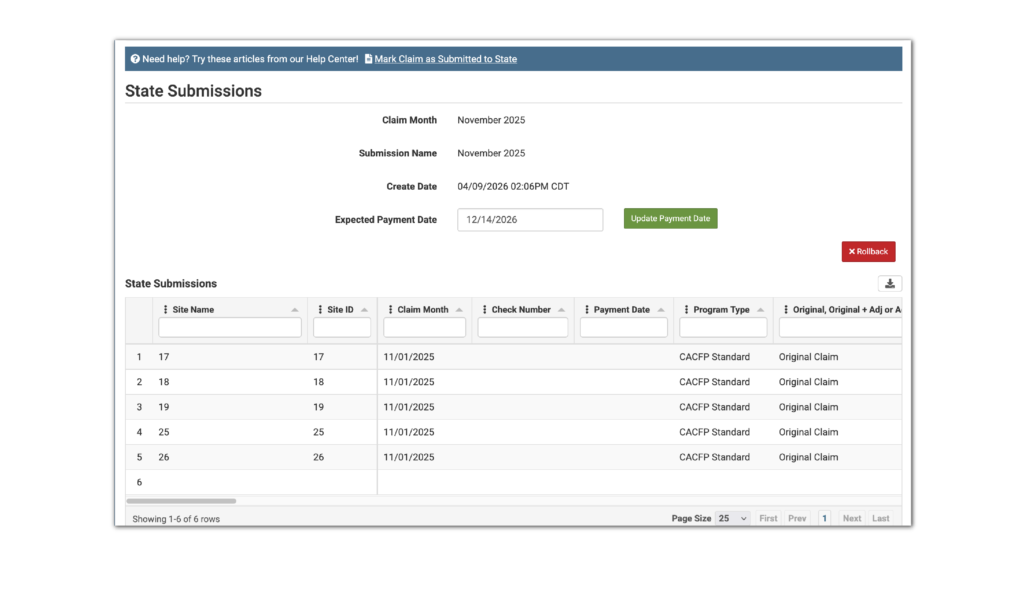Click the Update Payment Date button

pos(670,218)
